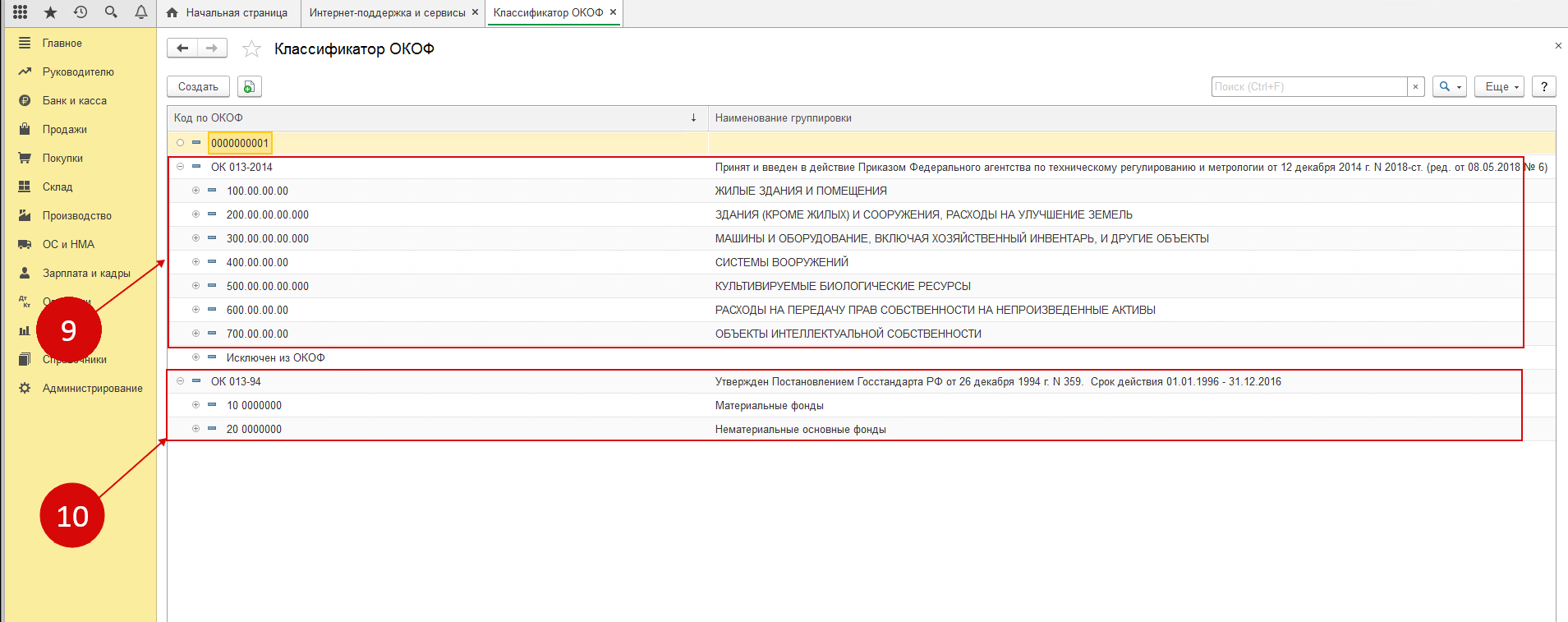
Task: Click the Покупки cart icon
Action: pyautogui.click(x=25, y=158)
